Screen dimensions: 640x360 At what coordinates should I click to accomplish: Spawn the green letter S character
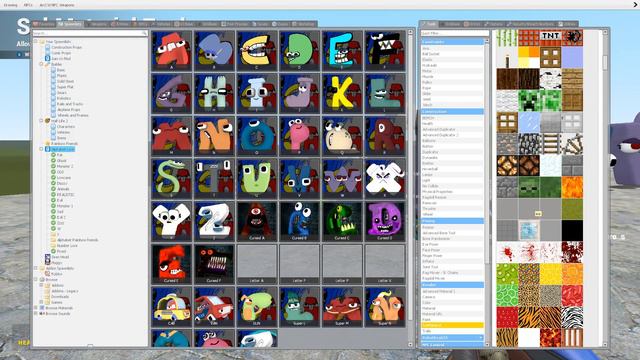(171, 179)
